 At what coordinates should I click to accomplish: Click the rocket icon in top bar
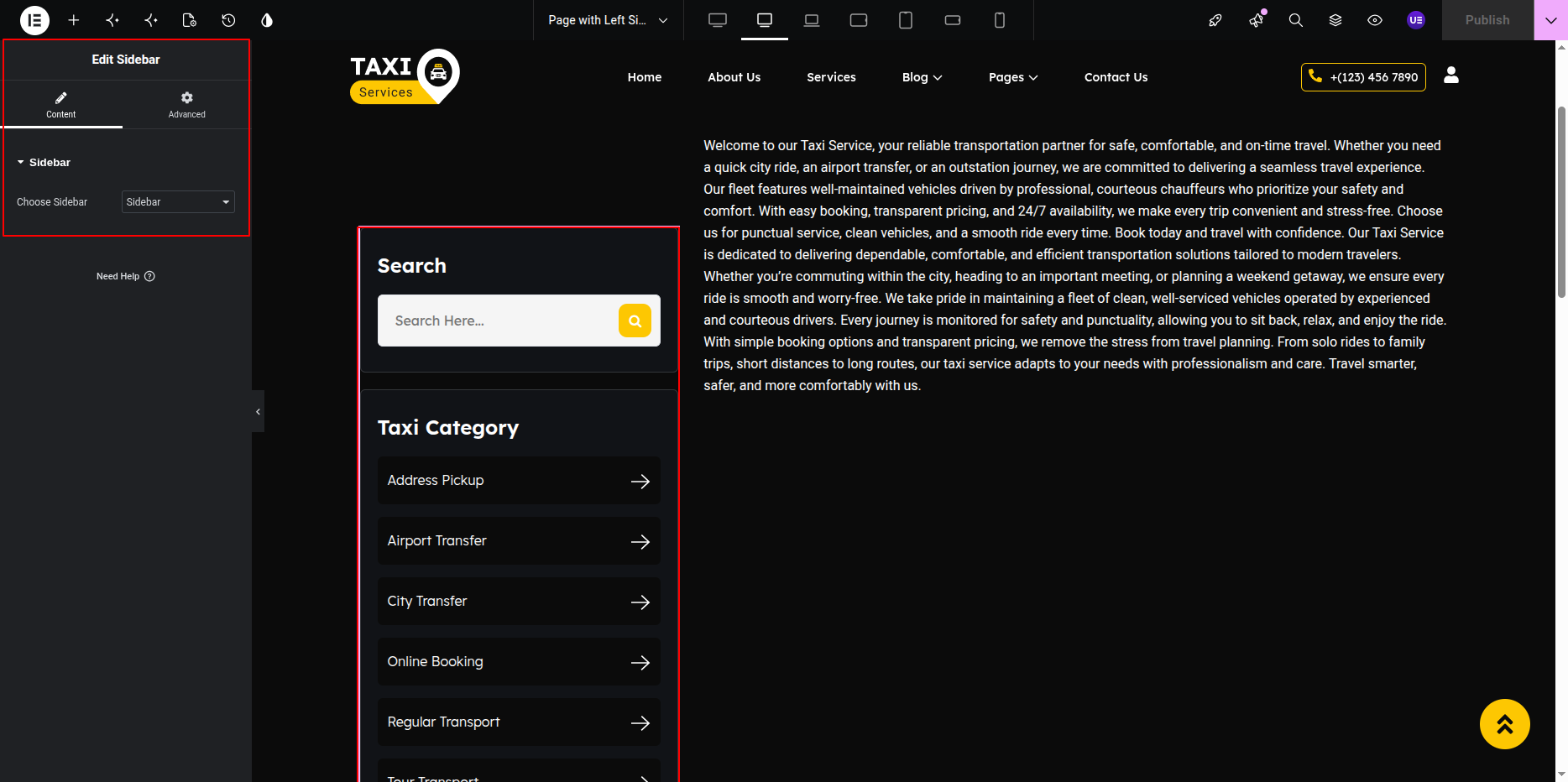tap(1215, 20)
